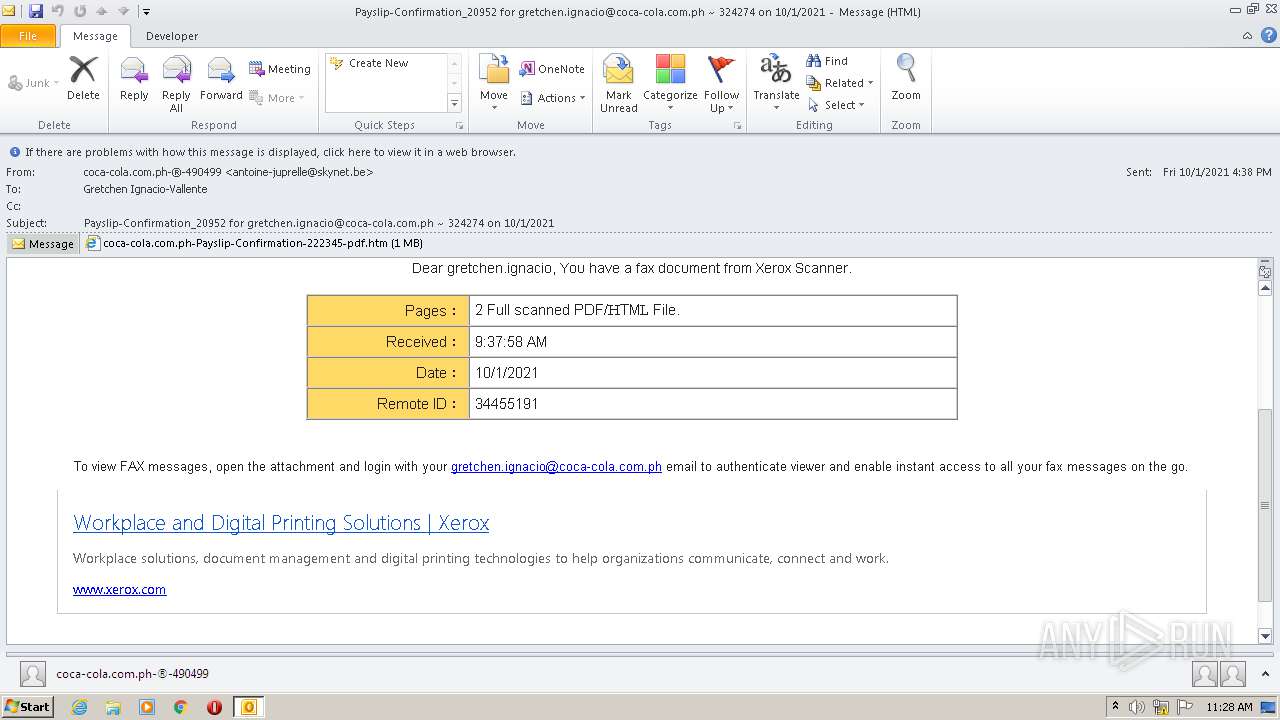Open the Translate menu
1280x720 pixels.
[x=776, y=83]
